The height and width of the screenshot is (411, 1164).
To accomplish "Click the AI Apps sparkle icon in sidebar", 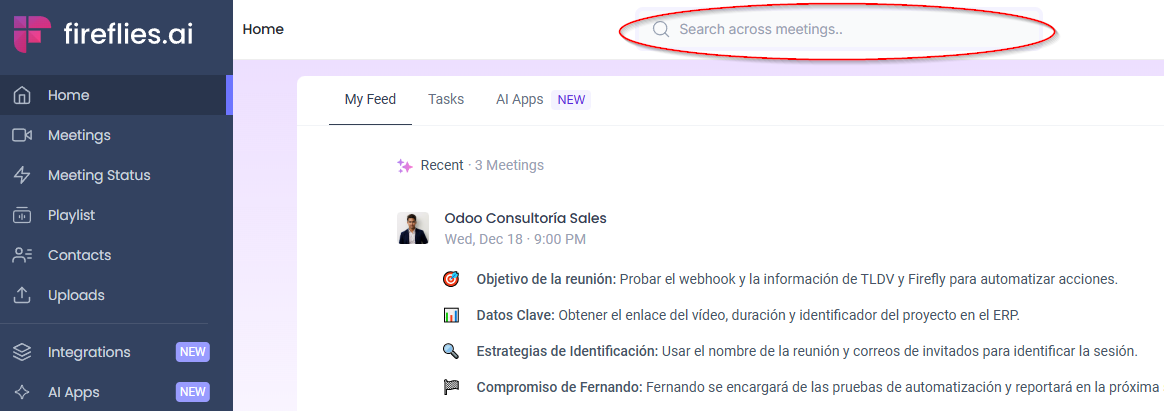I will tap(22, 393).
